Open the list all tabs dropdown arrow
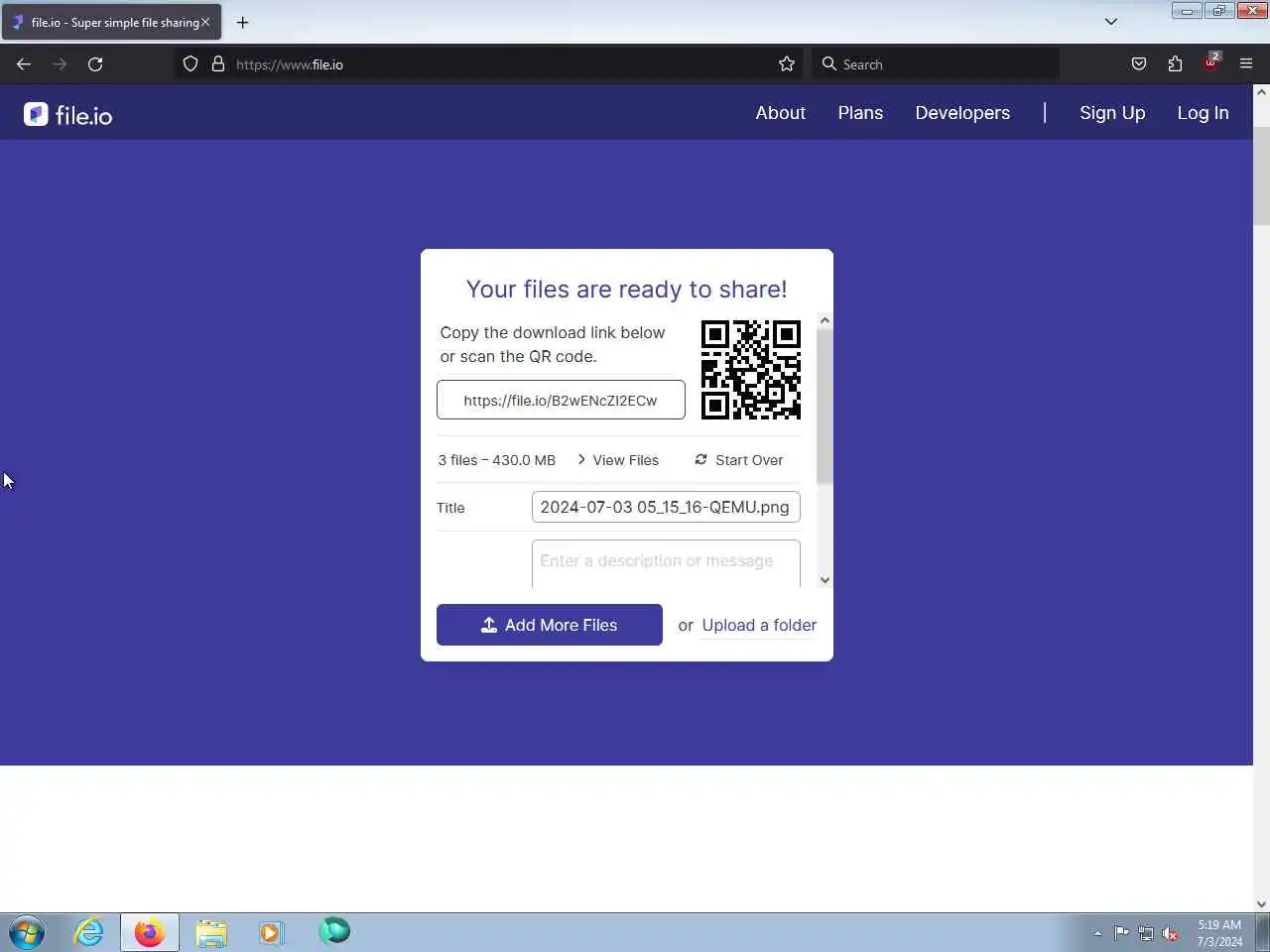 tap(1111, 22)
